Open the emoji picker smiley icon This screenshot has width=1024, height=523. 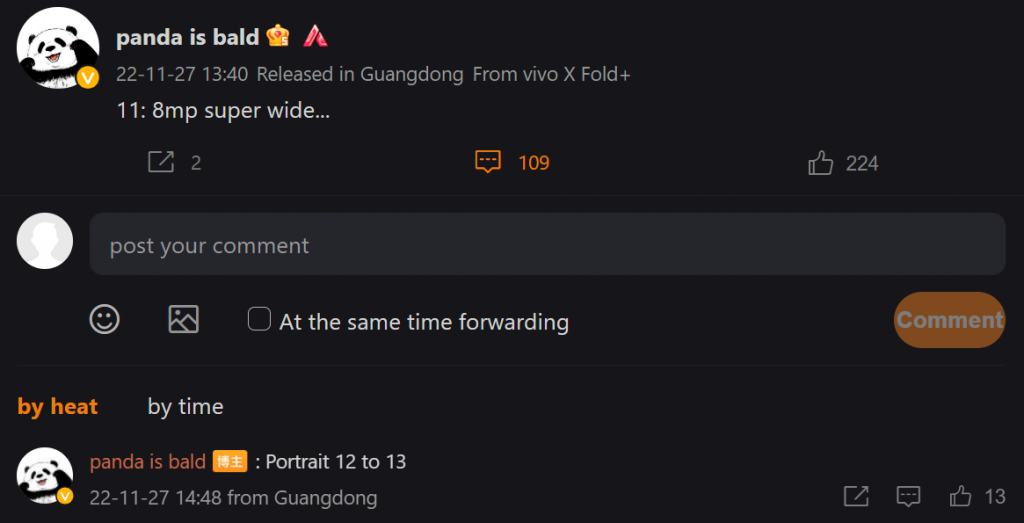(x=105, y=319)
